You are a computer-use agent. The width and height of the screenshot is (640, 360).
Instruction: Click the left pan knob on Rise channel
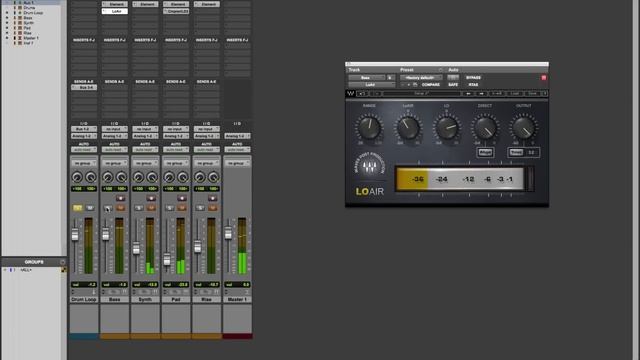point(200,177)
